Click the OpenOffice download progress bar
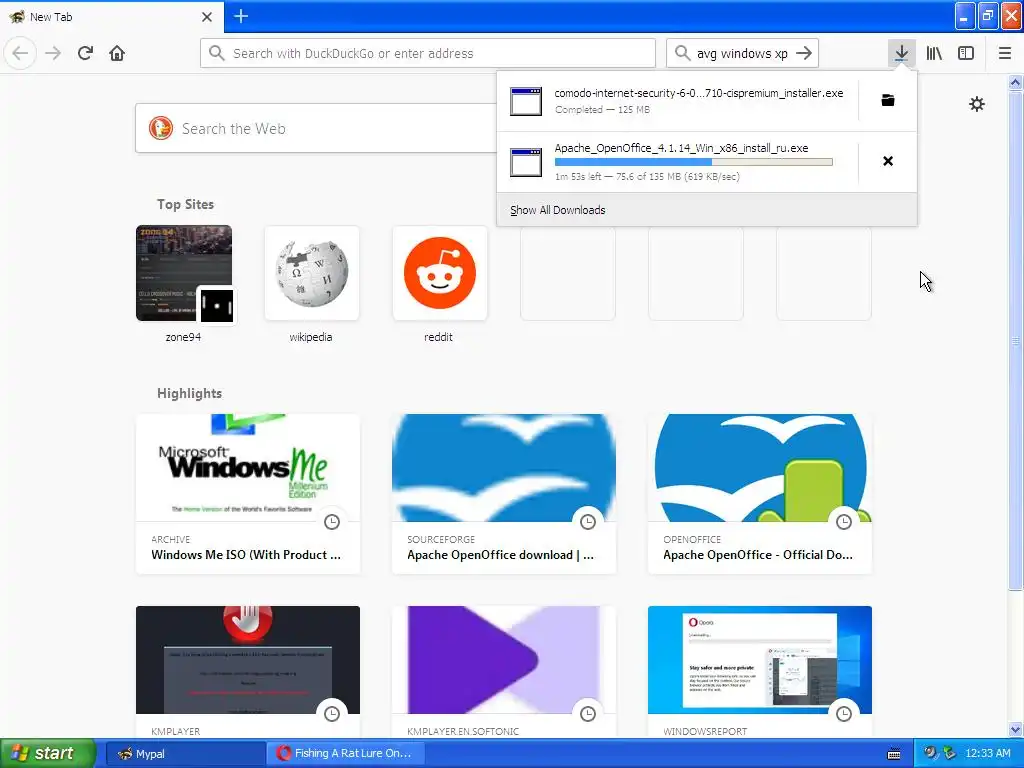This screenshot has width=1024, height=768. (694, 162)
